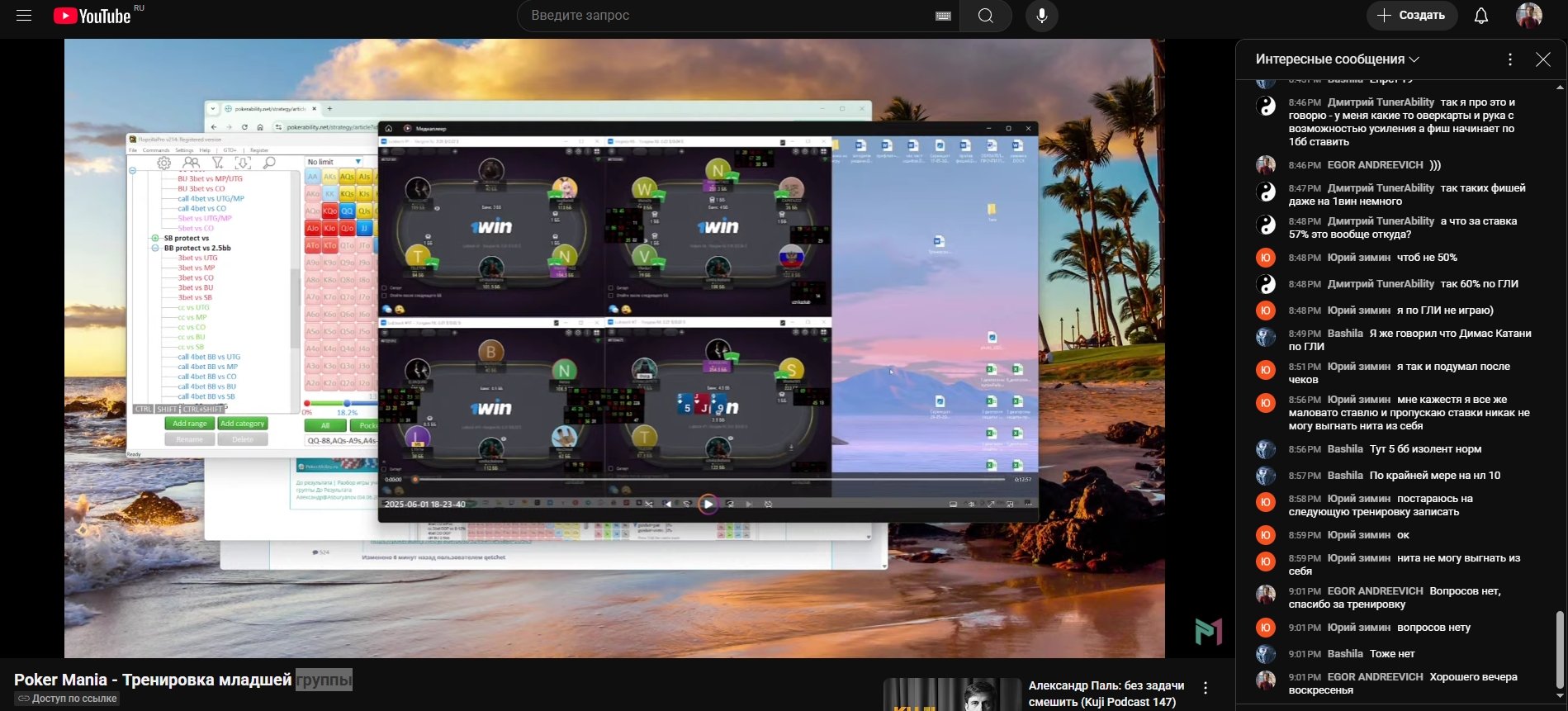Click skip-back button left of play
Image resolution: width=1568 pixels, height=711 pixels.
(x=687, y=504)
